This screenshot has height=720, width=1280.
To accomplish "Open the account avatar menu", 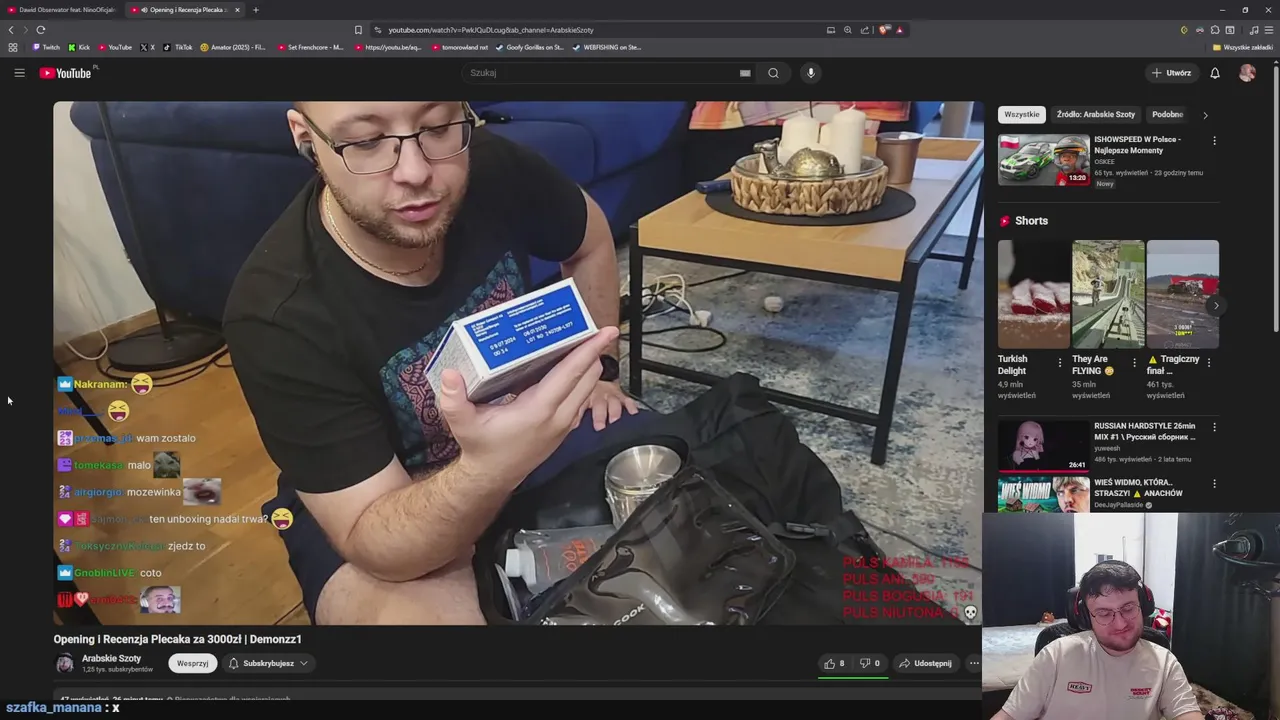I will pyautogui.click(x=1247, y=73).
